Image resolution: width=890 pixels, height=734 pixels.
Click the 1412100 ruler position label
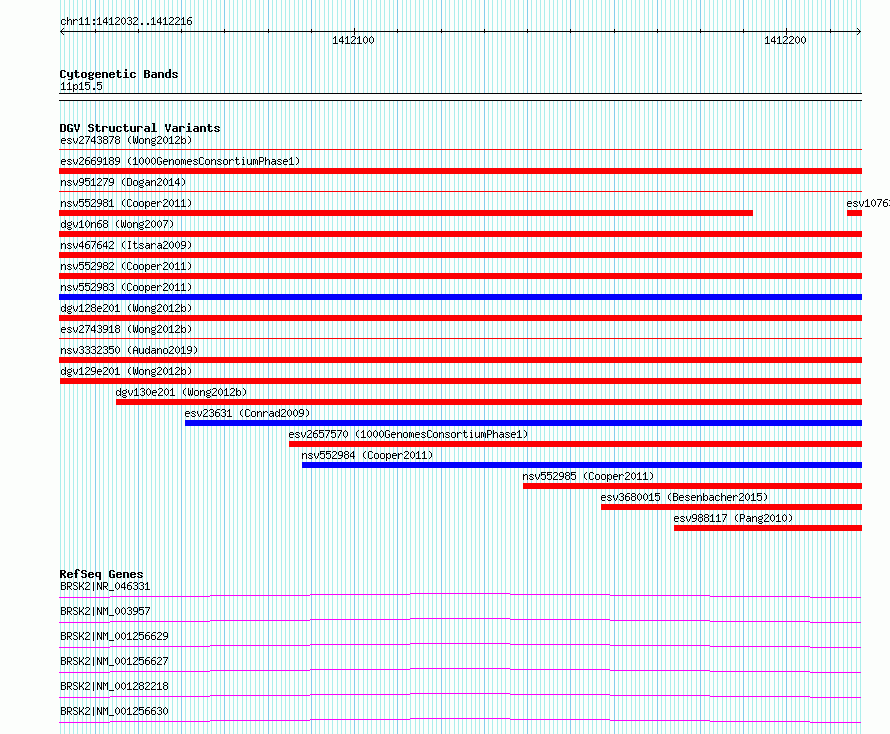click(353, 40)
